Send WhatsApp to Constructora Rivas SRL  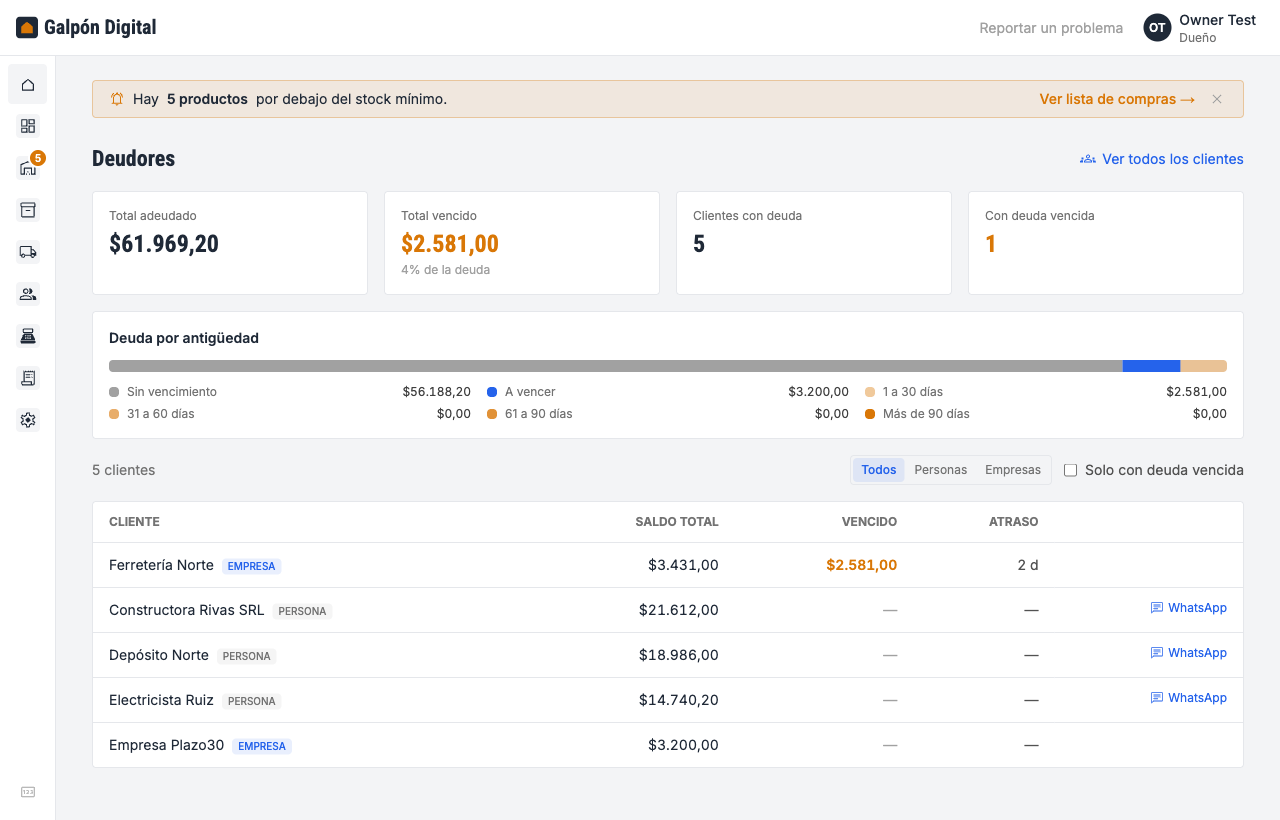pyautogui.click(x=1188, y=608)
